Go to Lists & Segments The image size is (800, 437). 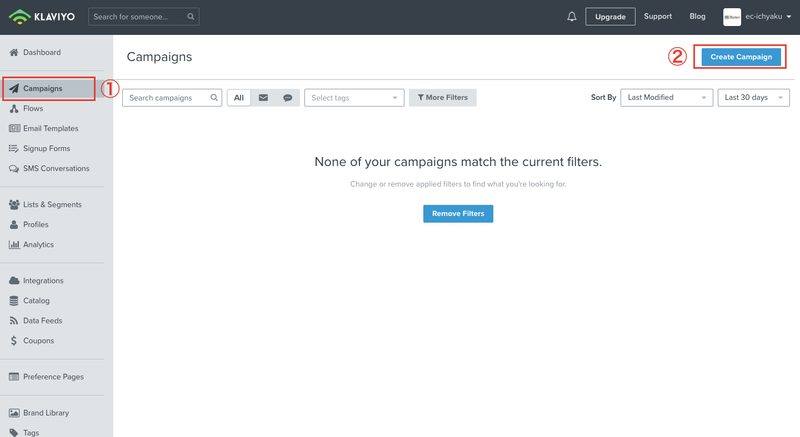tap(52, 204)
